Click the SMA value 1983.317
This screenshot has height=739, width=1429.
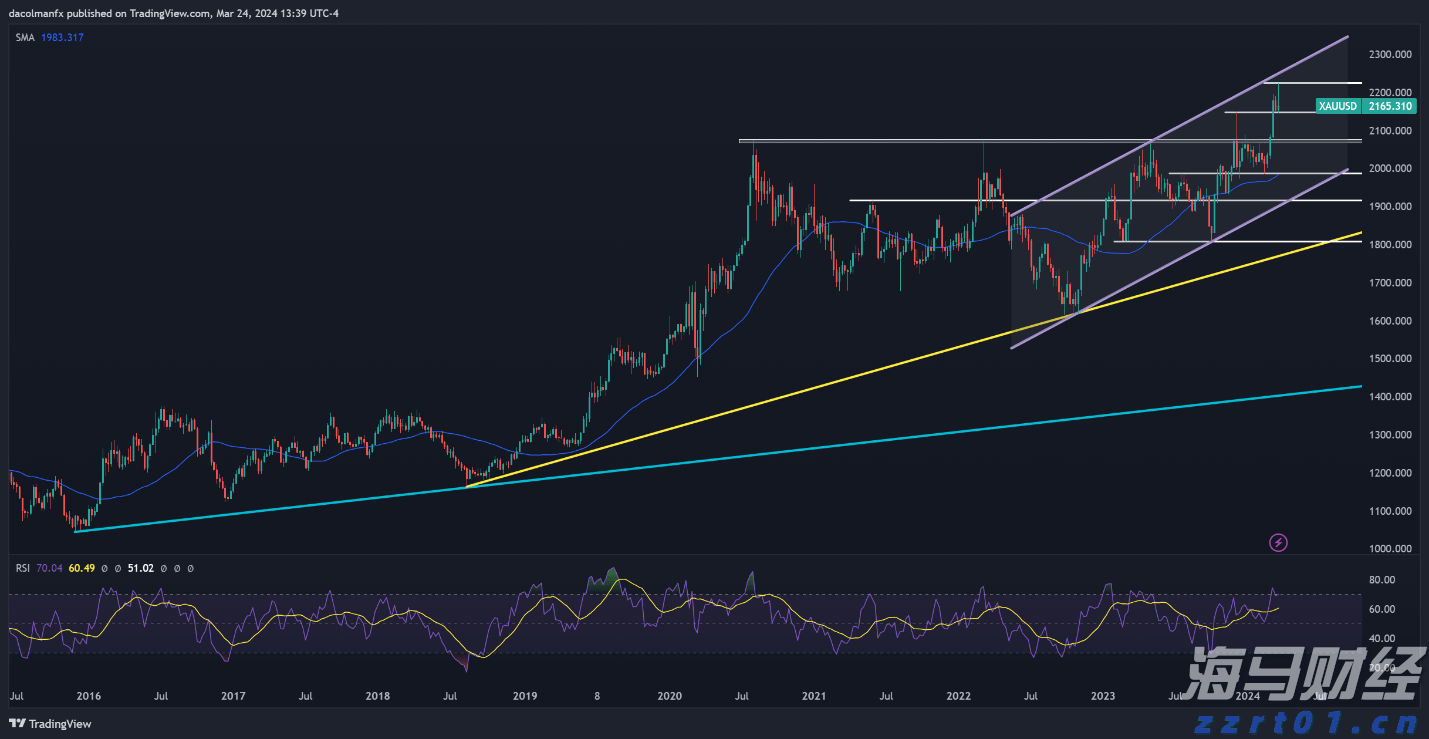(x=62, y=37)
